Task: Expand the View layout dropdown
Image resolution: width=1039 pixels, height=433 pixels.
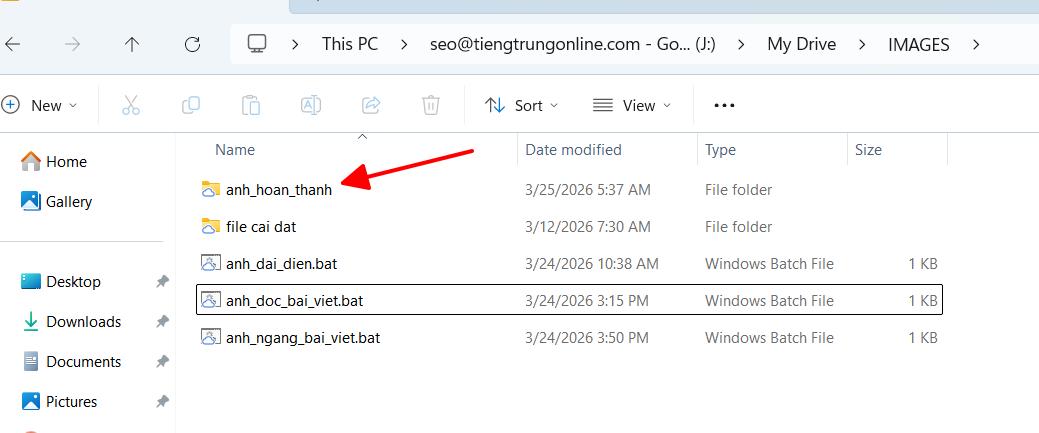Action: [x=632, y=105]
